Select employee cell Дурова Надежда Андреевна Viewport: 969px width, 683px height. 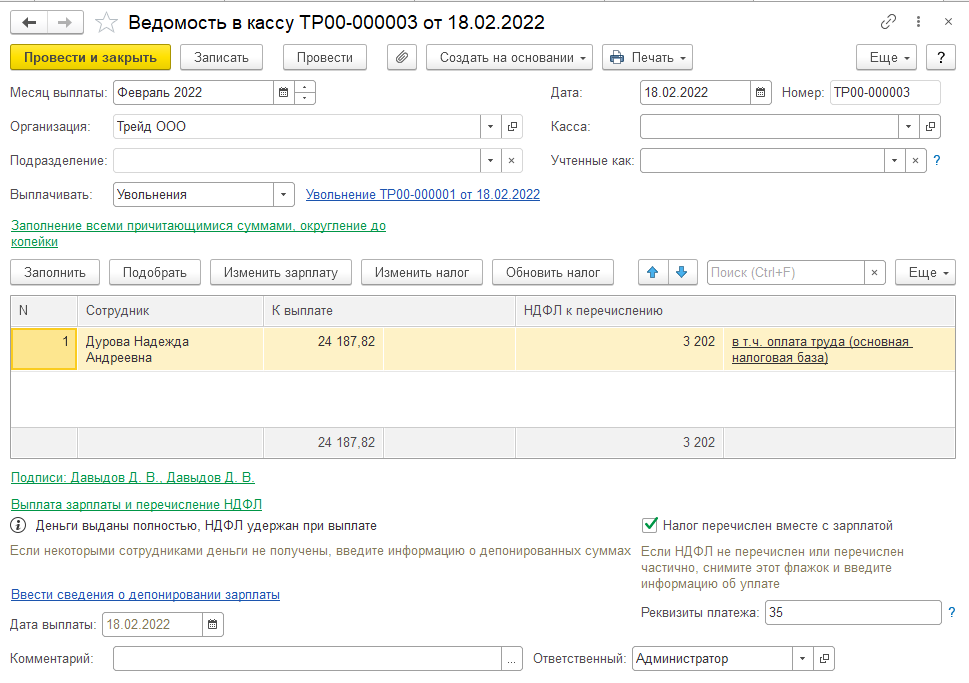171,350
